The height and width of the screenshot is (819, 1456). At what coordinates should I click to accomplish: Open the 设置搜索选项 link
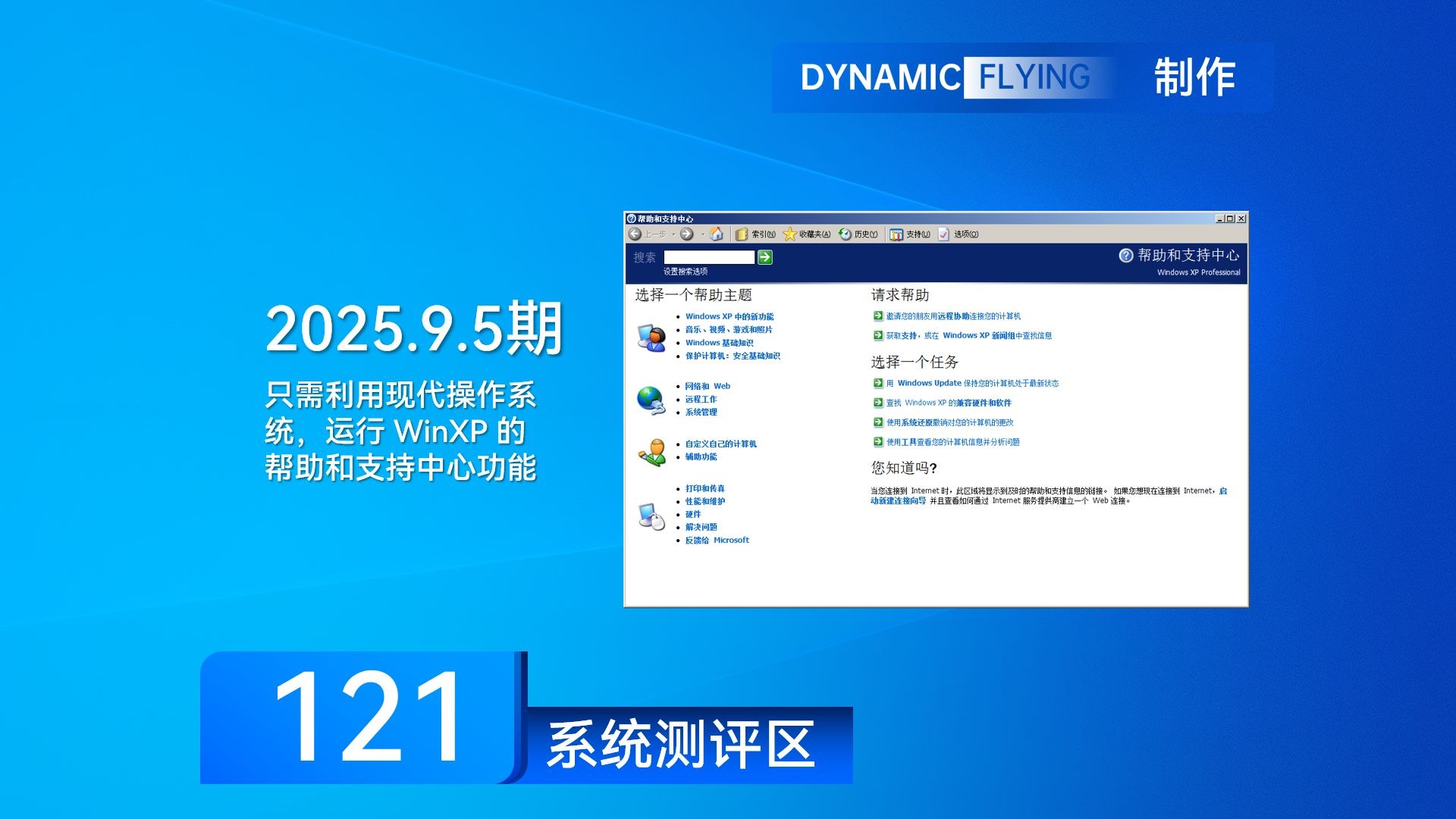click(x=686, y=271)
